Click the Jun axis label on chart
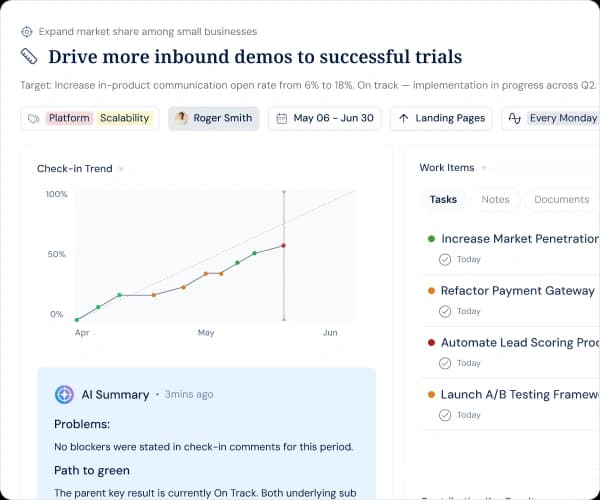Viewport: 600px width, 500px height. tap(330, 333)
